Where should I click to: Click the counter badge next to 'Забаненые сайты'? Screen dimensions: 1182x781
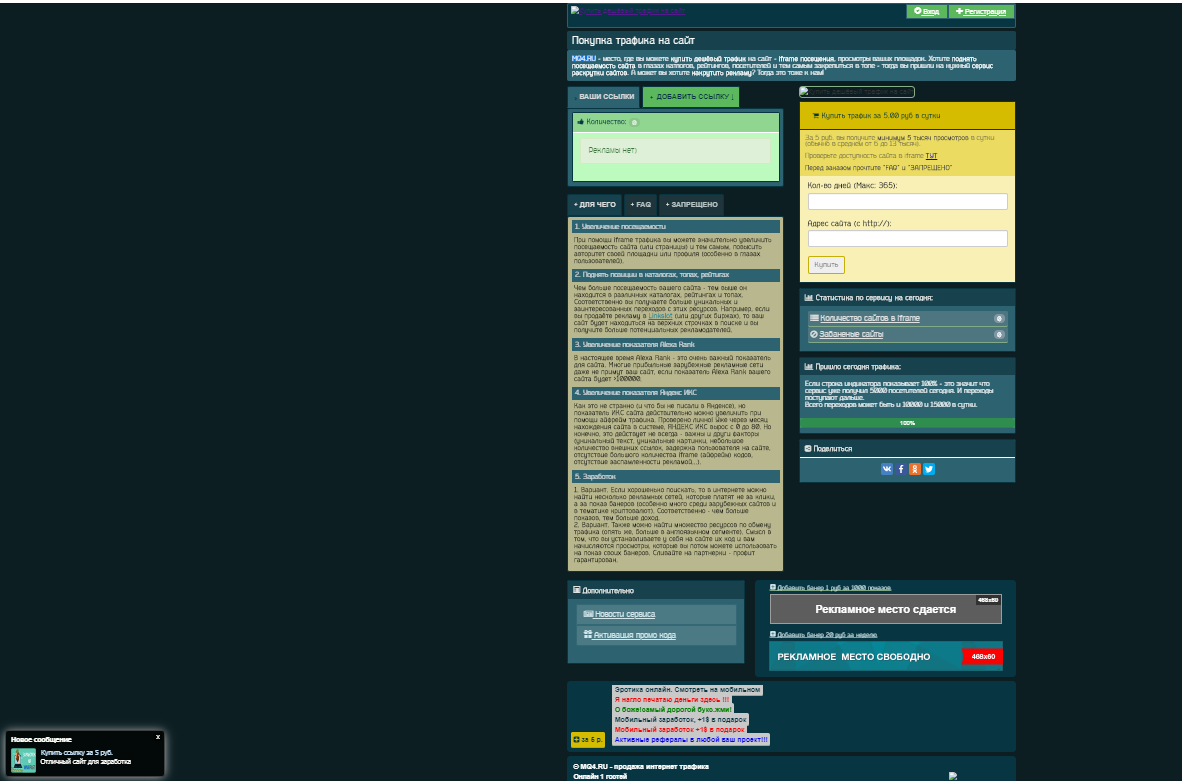pos(998,334)
